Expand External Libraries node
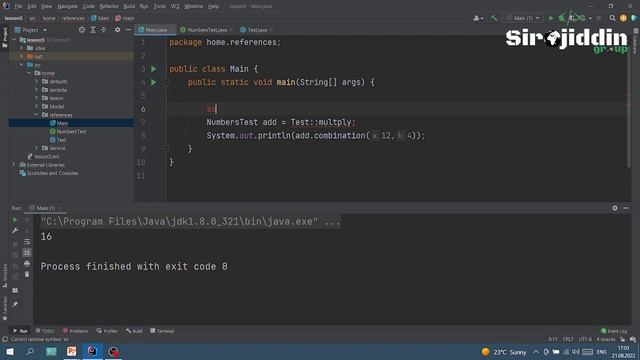This screenshot has height=360, width=640. click(x=14, y=165)
